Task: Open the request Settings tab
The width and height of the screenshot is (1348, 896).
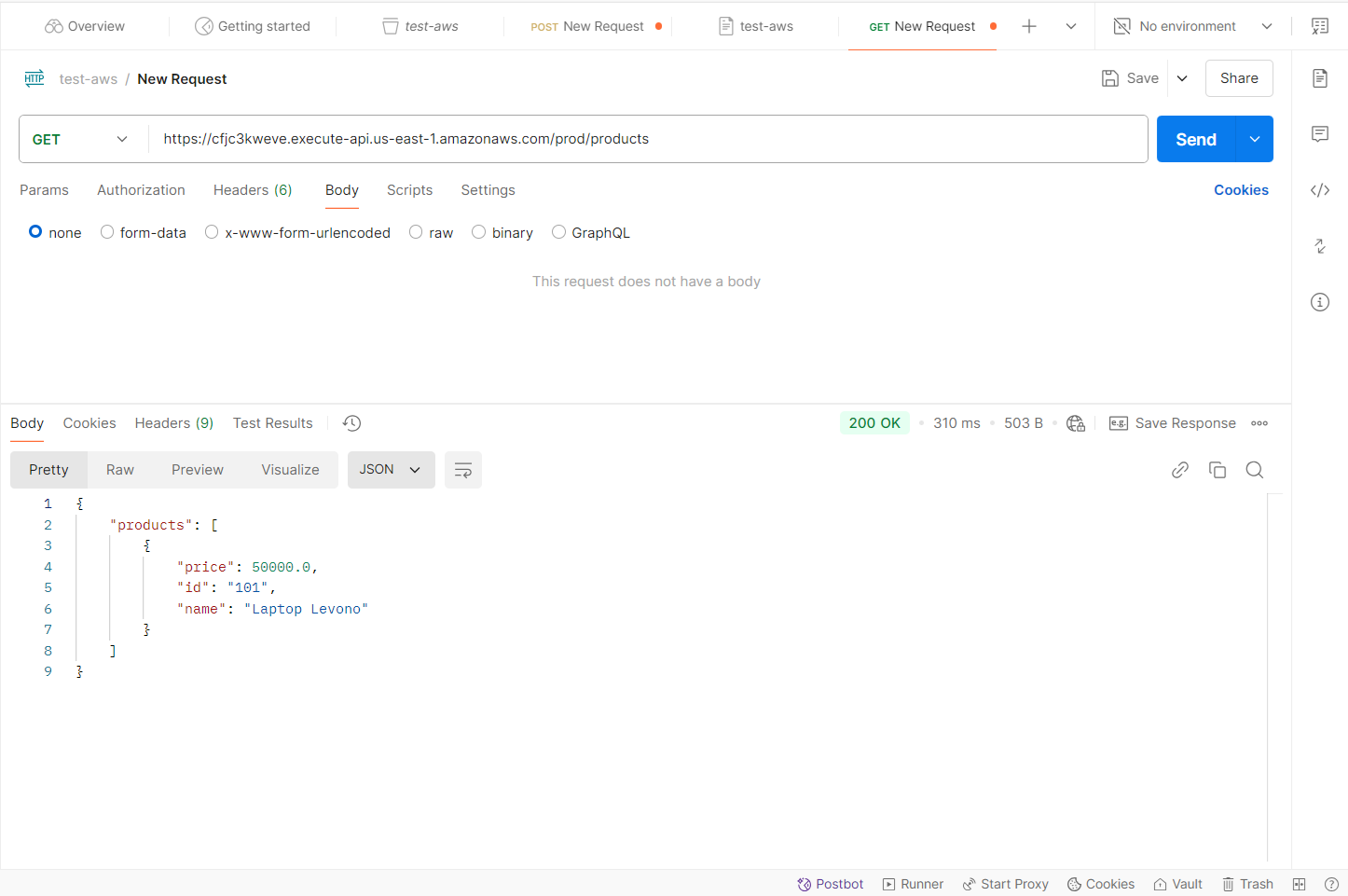Action: [488, 190]
